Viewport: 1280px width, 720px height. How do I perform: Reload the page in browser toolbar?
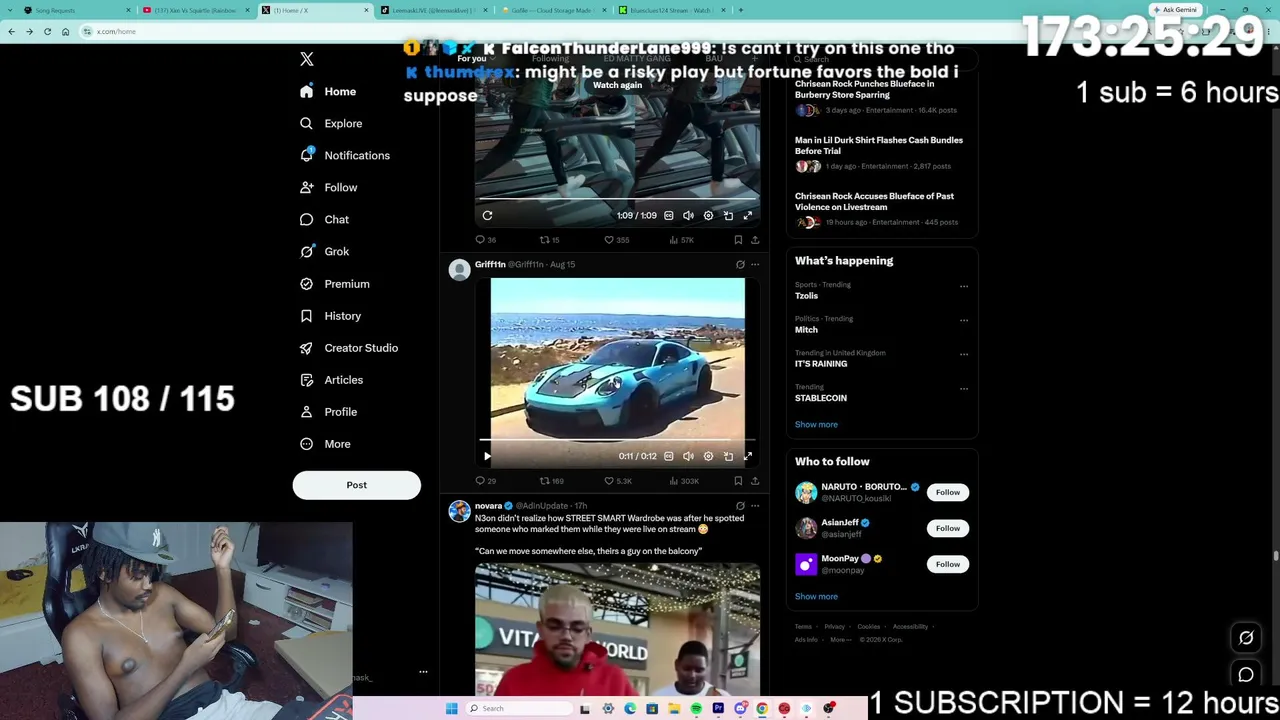[x=47, y=31]
